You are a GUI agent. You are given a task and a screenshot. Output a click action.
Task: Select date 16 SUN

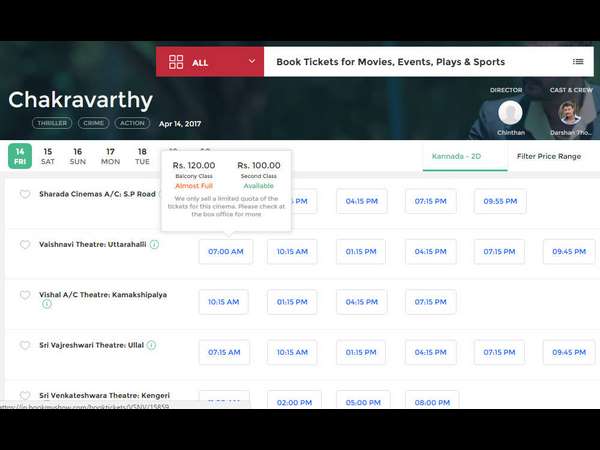(x=78, y=156)
